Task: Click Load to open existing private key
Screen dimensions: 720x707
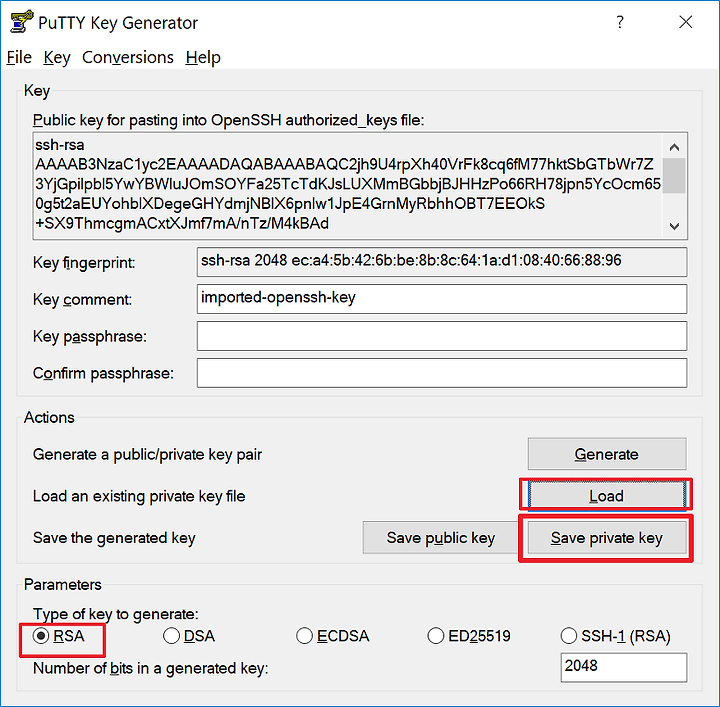Action: coord(606,495)
